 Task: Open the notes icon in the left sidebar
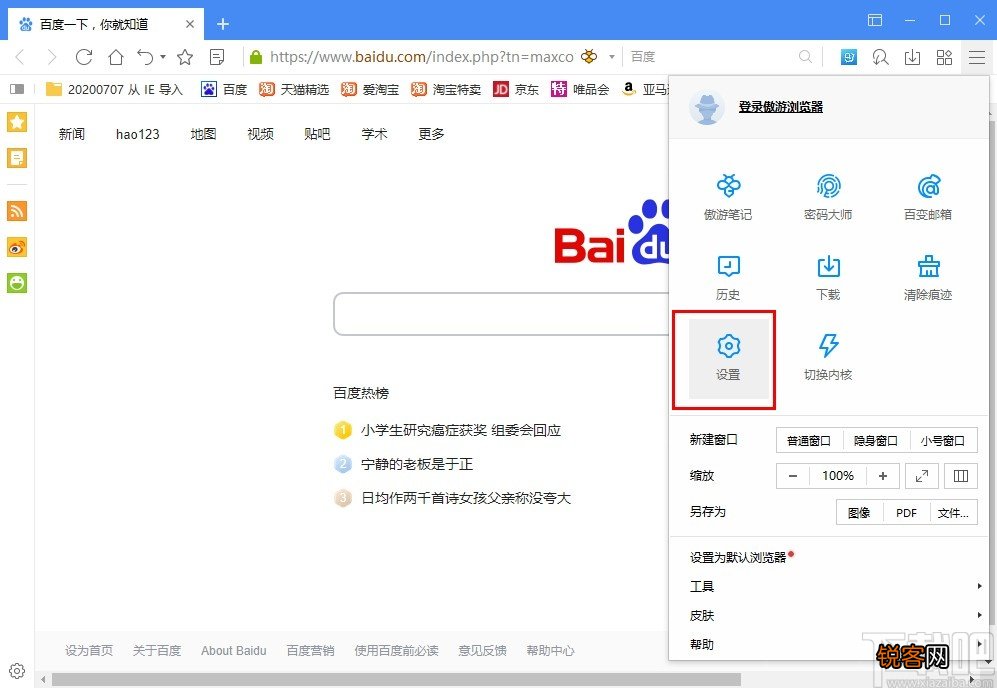(x=17, y=158)
